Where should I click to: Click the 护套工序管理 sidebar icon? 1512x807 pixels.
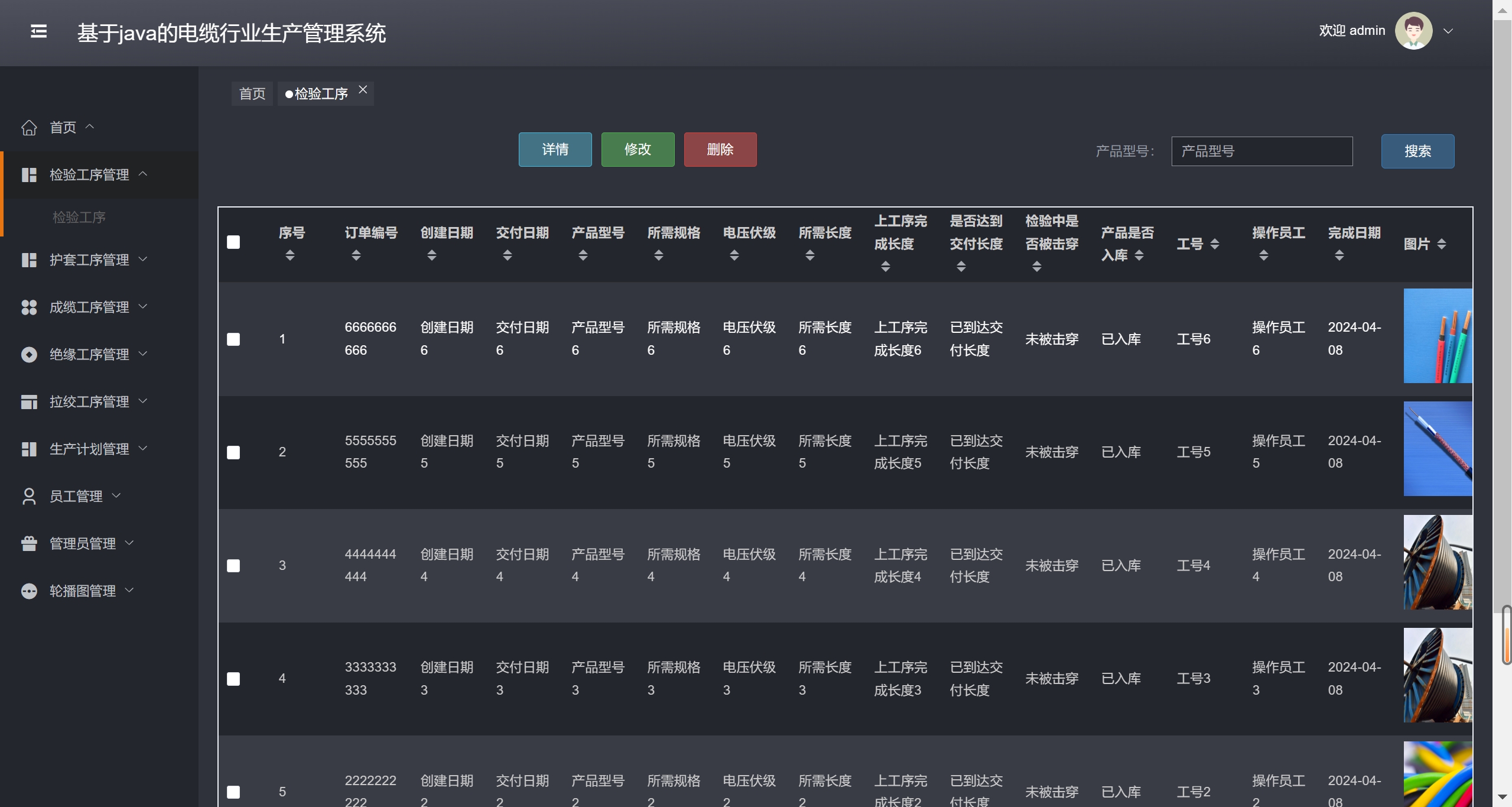coord(29,260)
